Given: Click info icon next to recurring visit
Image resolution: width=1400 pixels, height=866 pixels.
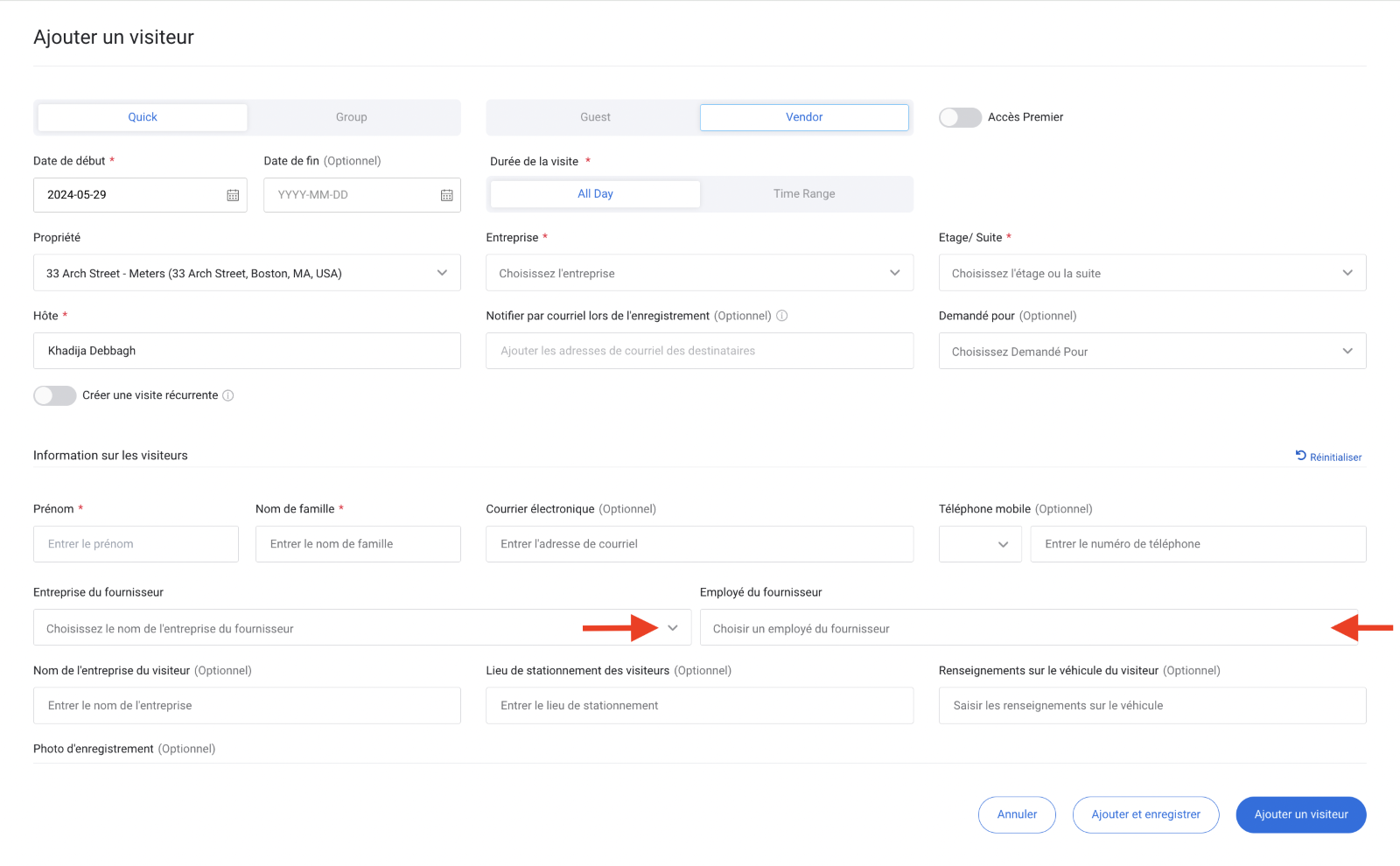Looking at the screenshot, I should click(228, 395).
